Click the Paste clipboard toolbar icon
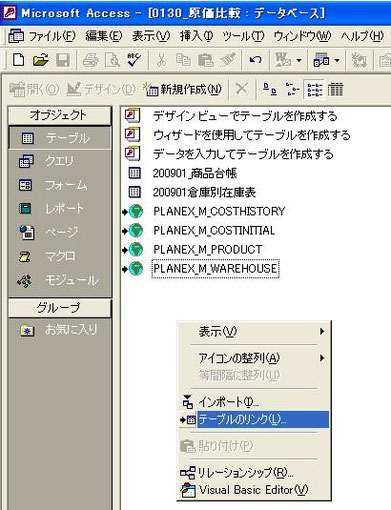This screenshot has height=510, width=391. click(x=206, y=60)
